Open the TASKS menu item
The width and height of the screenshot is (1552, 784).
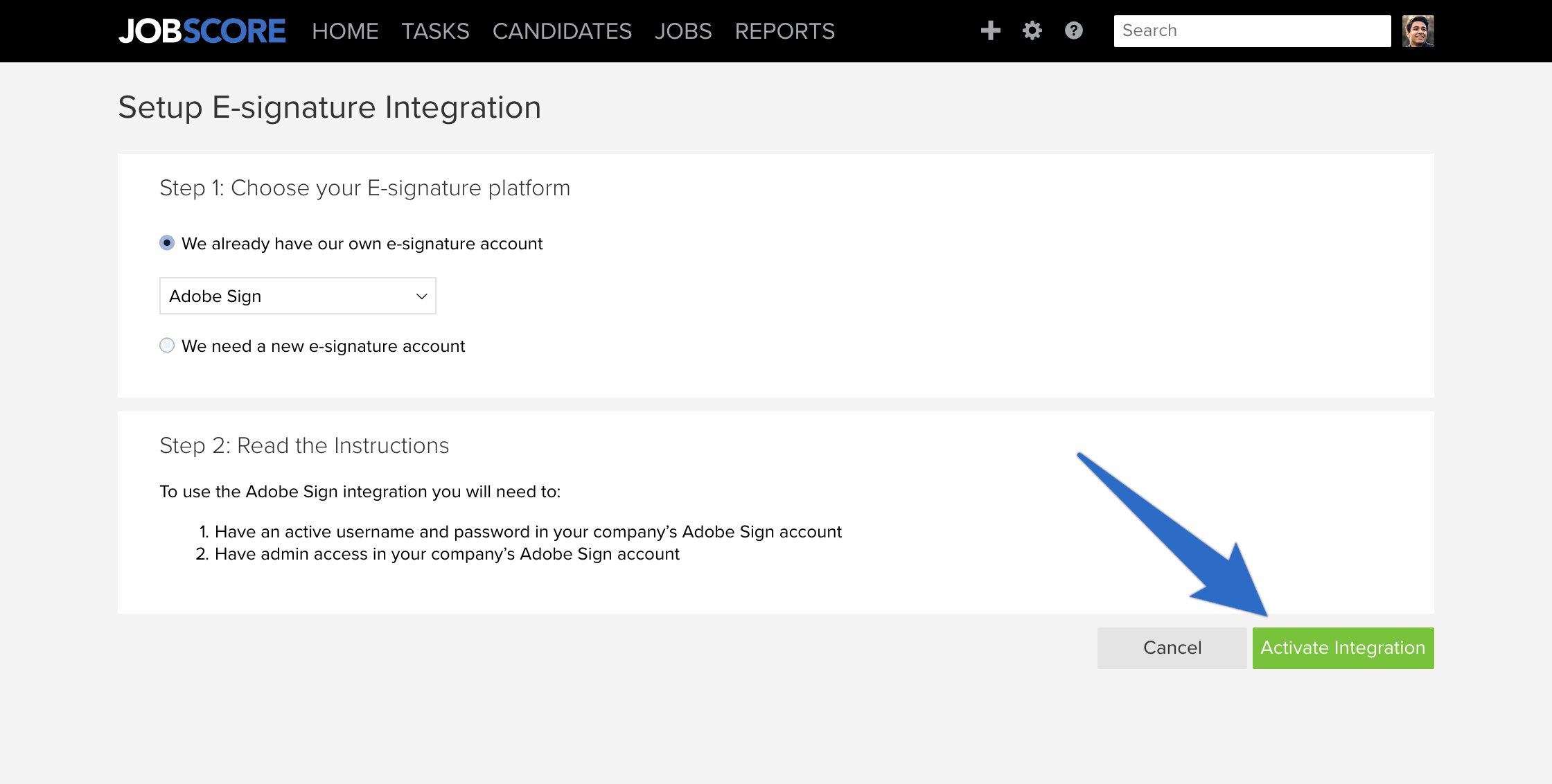pos(435,31)
